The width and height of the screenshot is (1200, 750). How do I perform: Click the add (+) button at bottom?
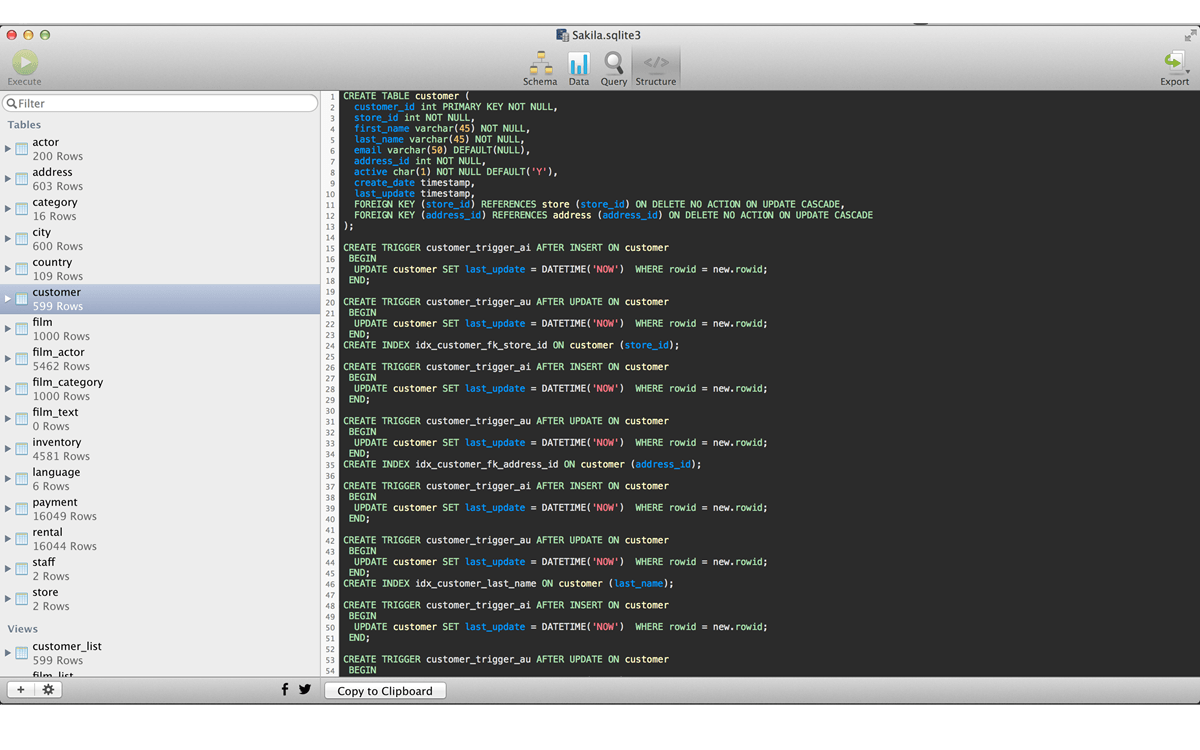point(21,690)
